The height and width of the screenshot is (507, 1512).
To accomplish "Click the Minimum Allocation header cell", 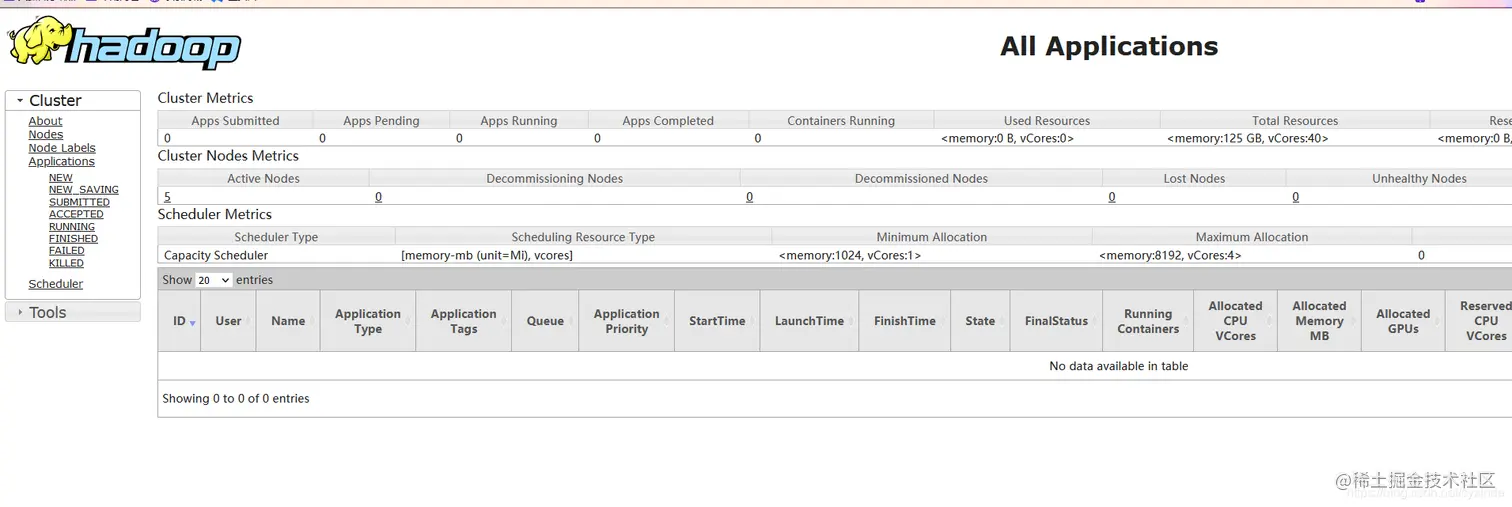I will click(932, 237).
